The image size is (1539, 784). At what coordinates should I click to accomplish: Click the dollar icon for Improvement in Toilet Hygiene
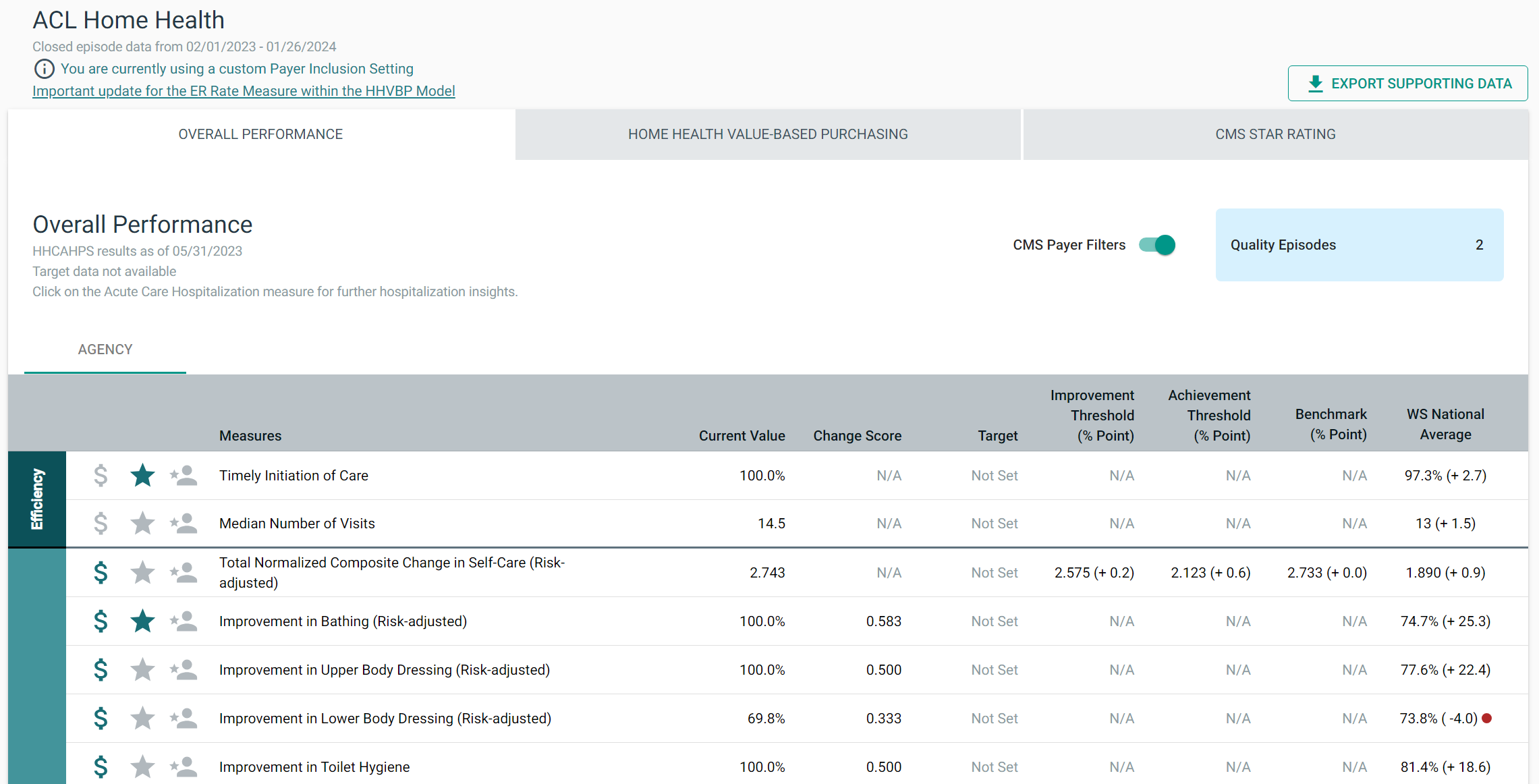tap(101, 766)
